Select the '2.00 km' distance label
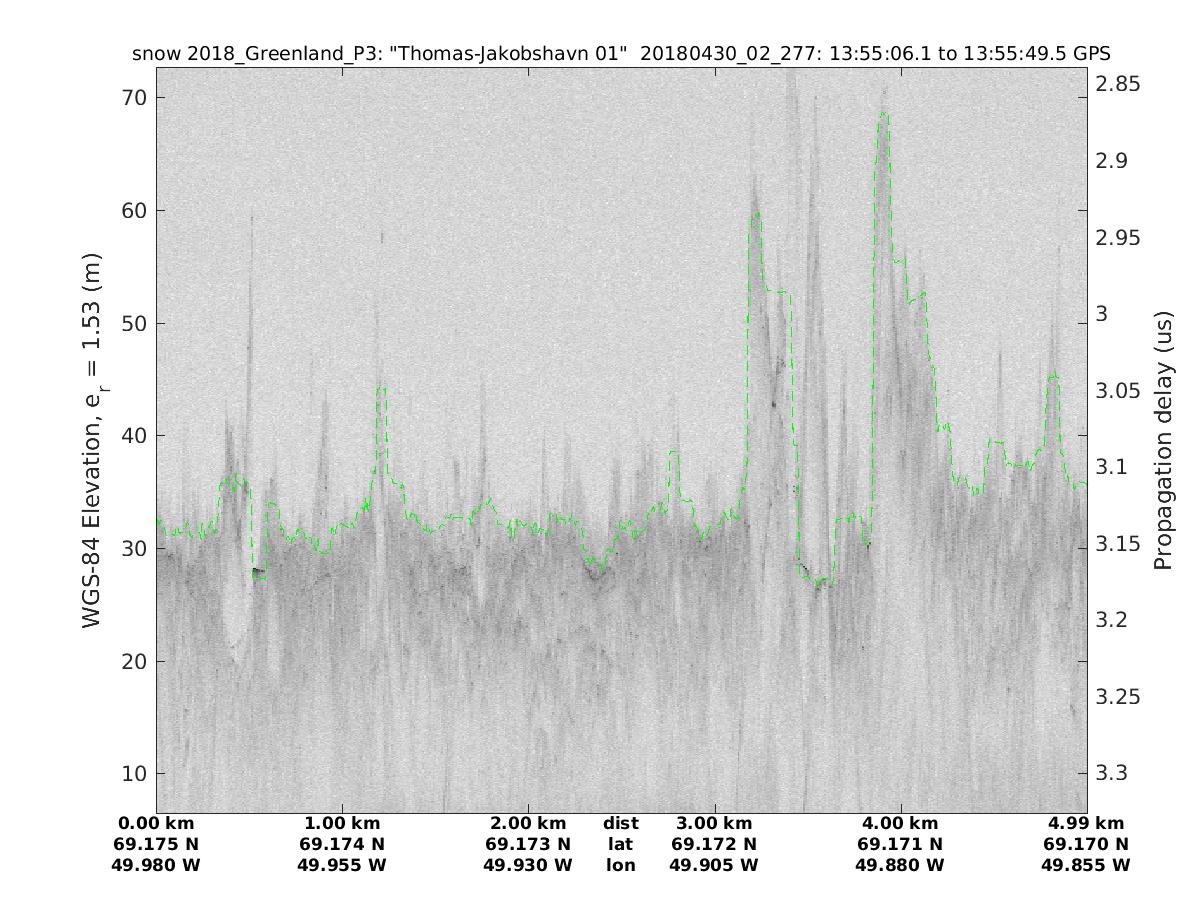Viewport: 1200px width, 900px height. (528, 823)
